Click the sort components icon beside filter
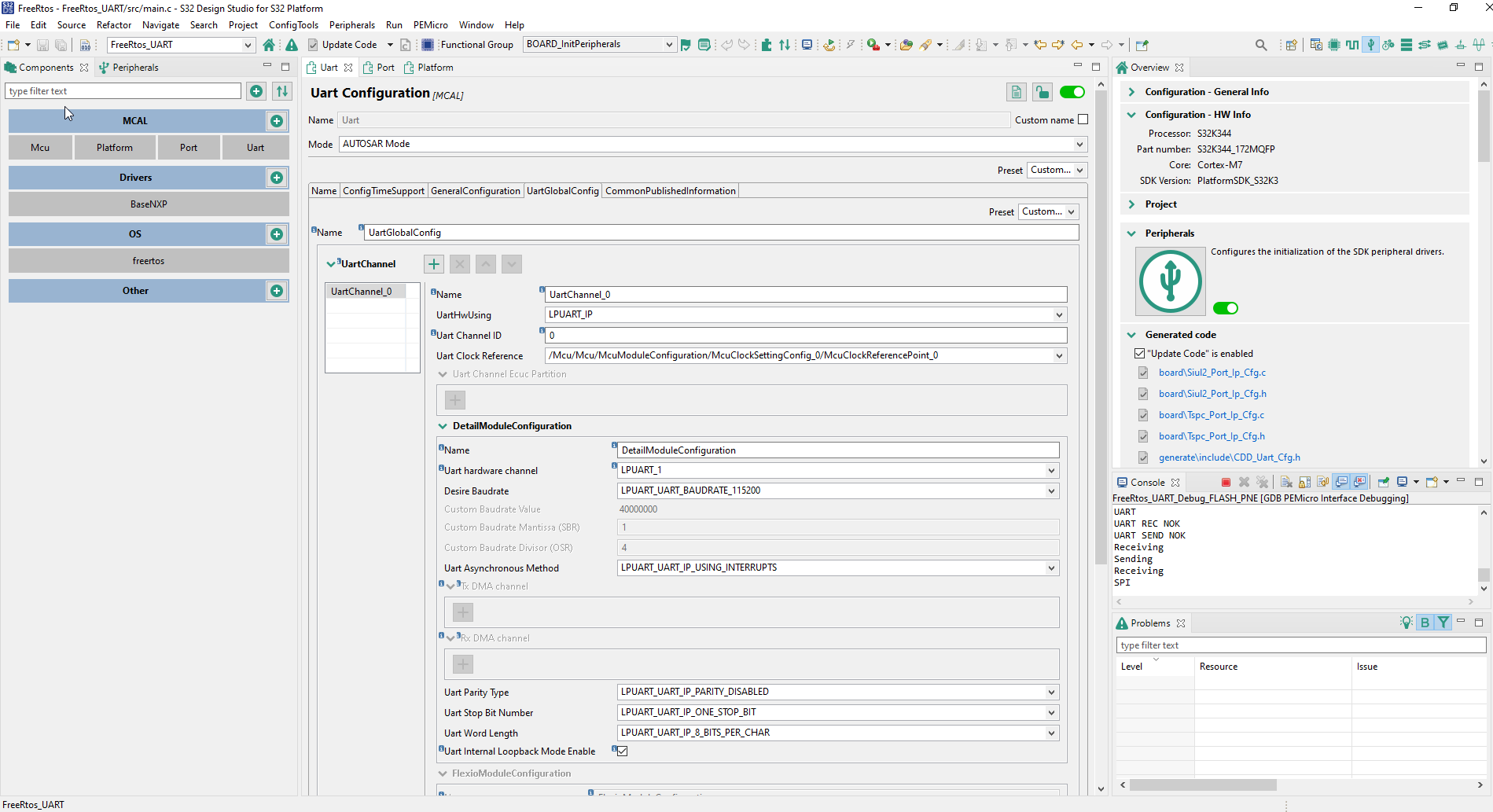 coord(281,91)
